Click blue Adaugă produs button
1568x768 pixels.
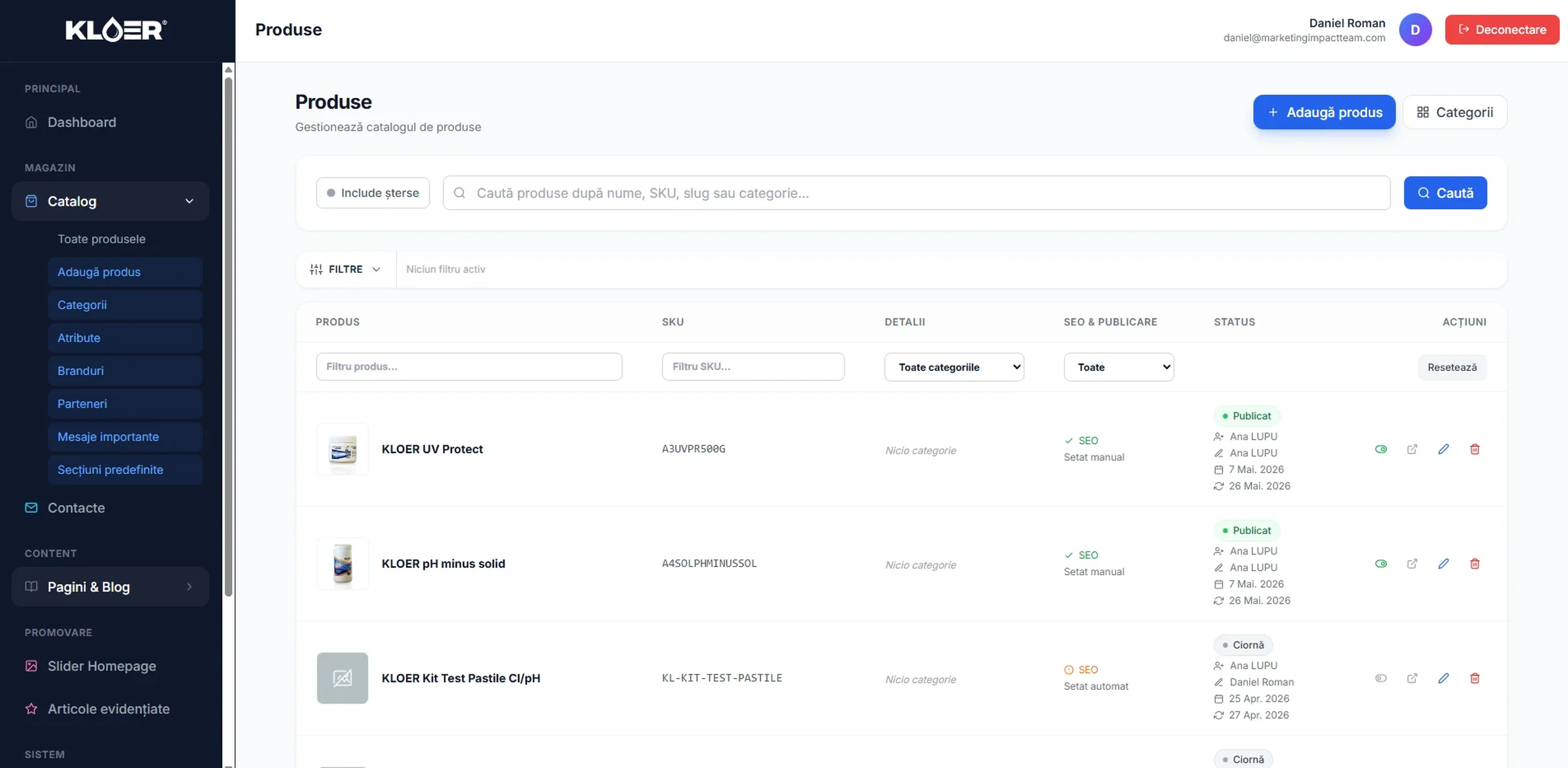click(1324, 112)
